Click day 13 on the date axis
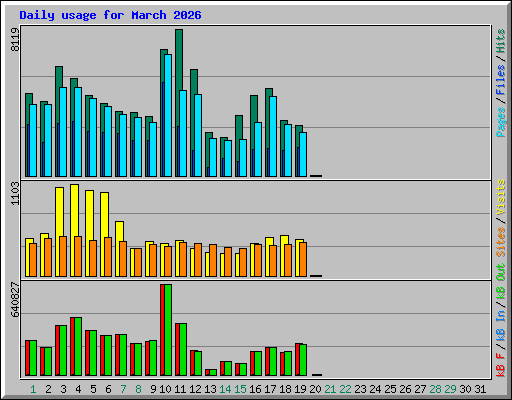Viewport: 512px width, 400px height. (210, 389)
